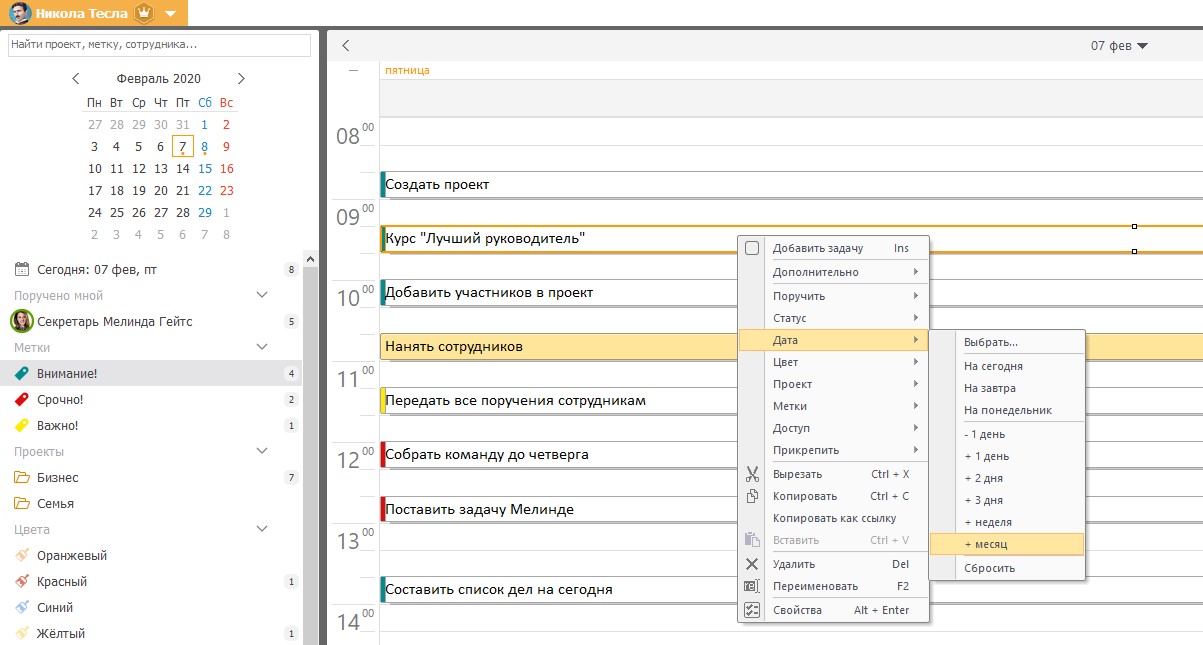The width and height of the screenshot is (1203, 645).
Task: Select Собрать команду до четверга task
Action: pos(558,455)
